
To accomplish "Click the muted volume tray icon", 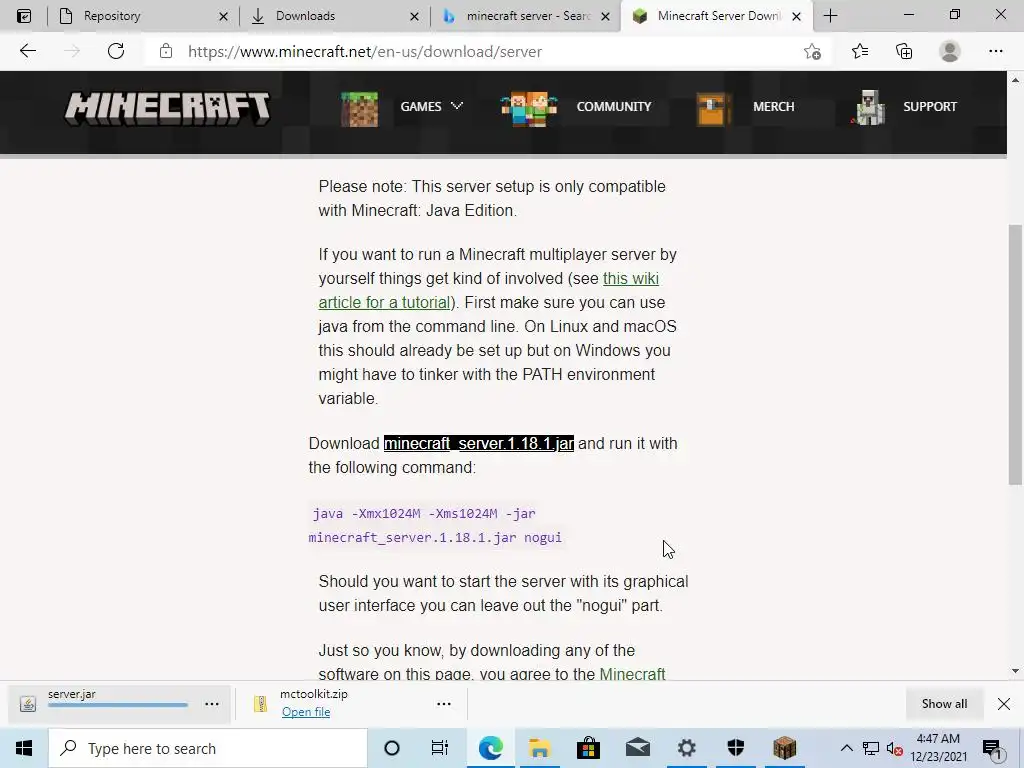I will [895, 749].
